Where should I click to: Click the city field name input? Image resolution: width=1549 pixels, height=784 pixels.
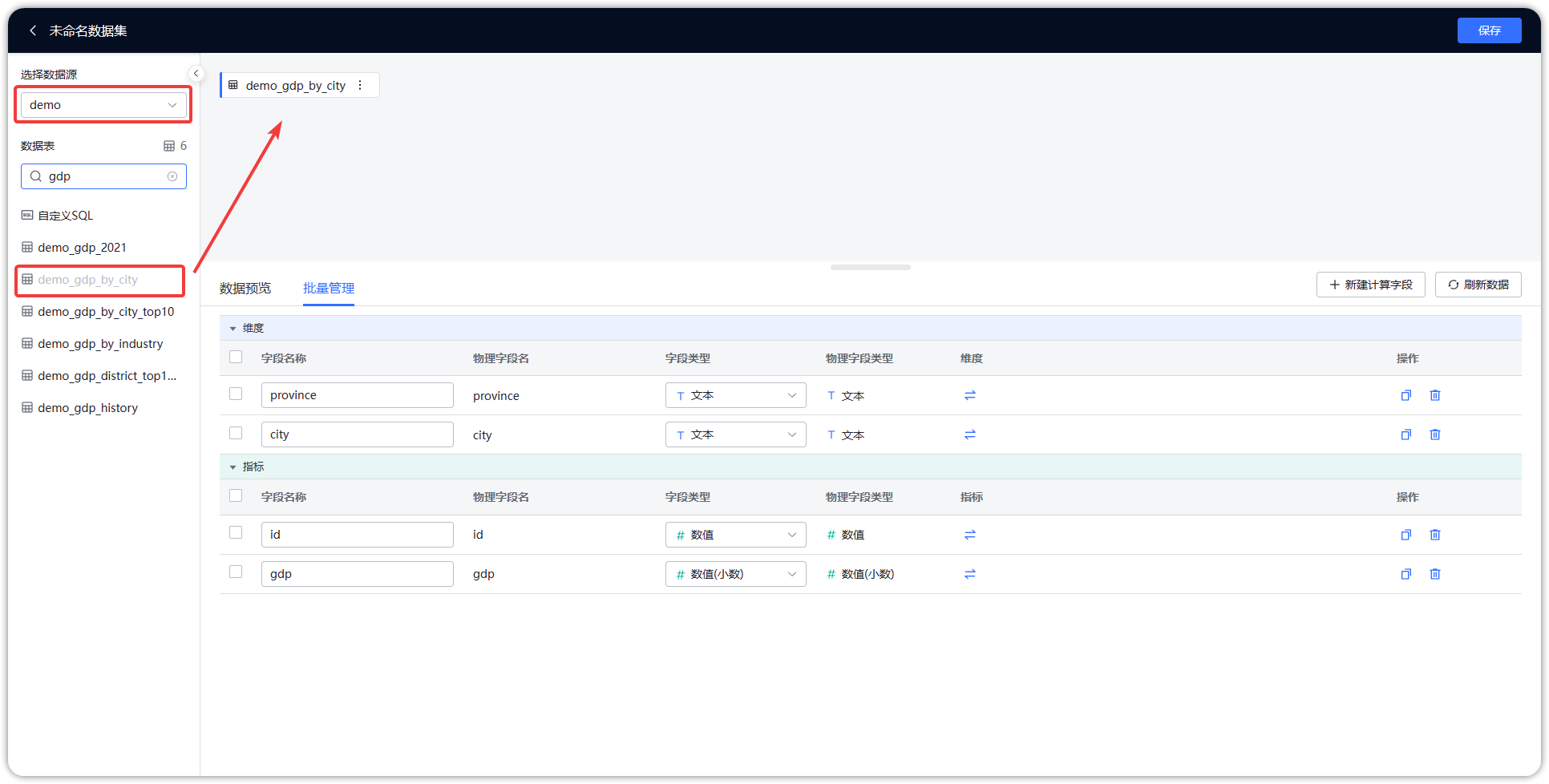pos(357,434)
